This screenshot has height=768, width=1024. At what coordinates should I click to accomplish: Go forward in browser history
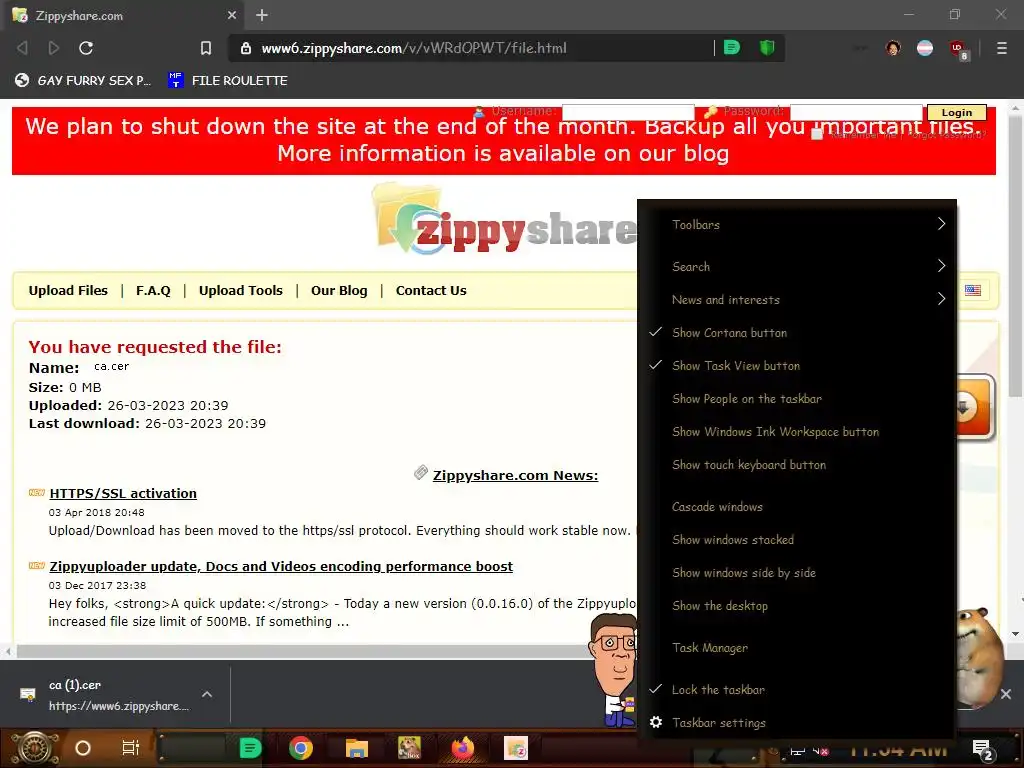54,48
